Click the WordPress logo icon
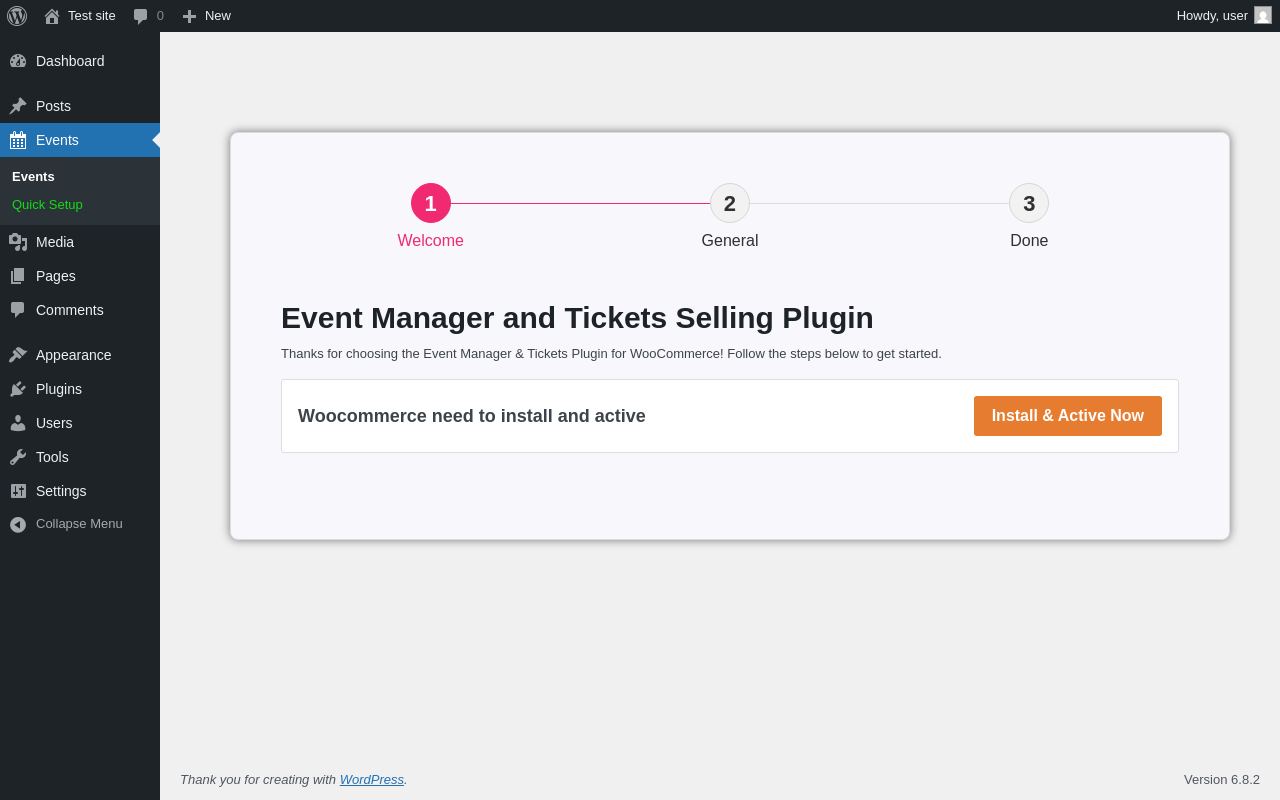 [x=17, y=16]
